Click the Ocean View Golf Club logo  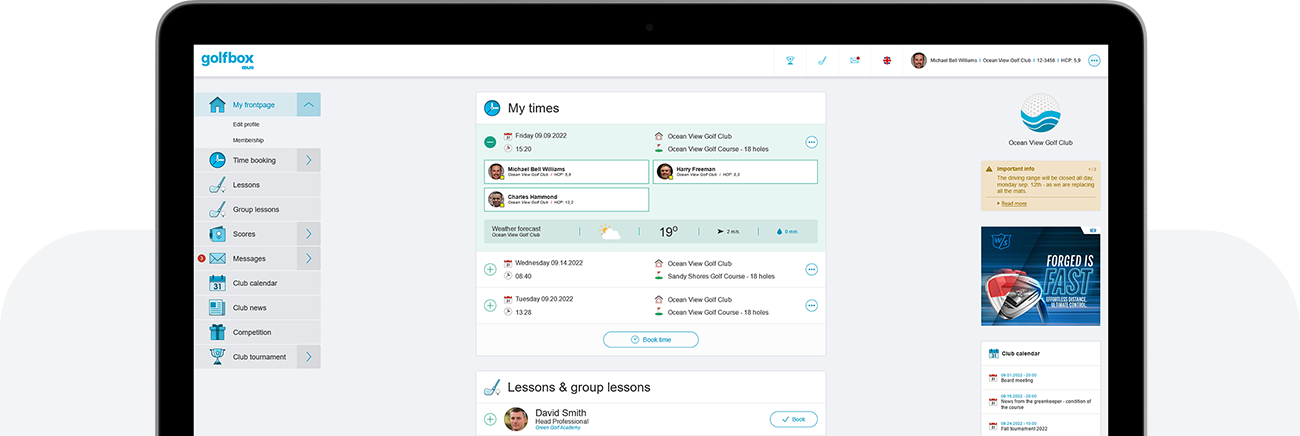point(1040,114)
